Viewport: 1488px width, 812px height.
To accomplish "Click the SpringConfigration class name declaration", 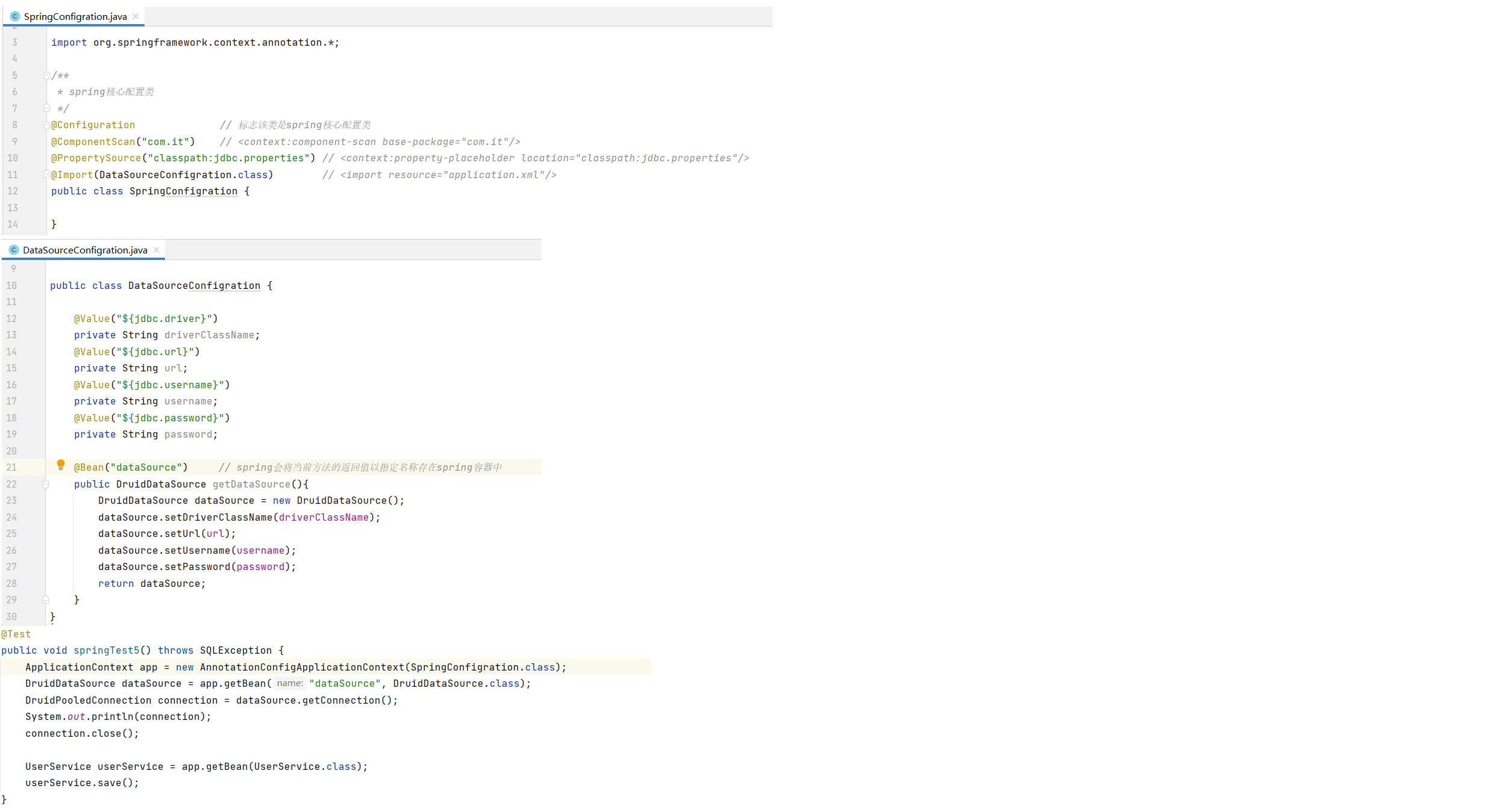I will (183, 191).
